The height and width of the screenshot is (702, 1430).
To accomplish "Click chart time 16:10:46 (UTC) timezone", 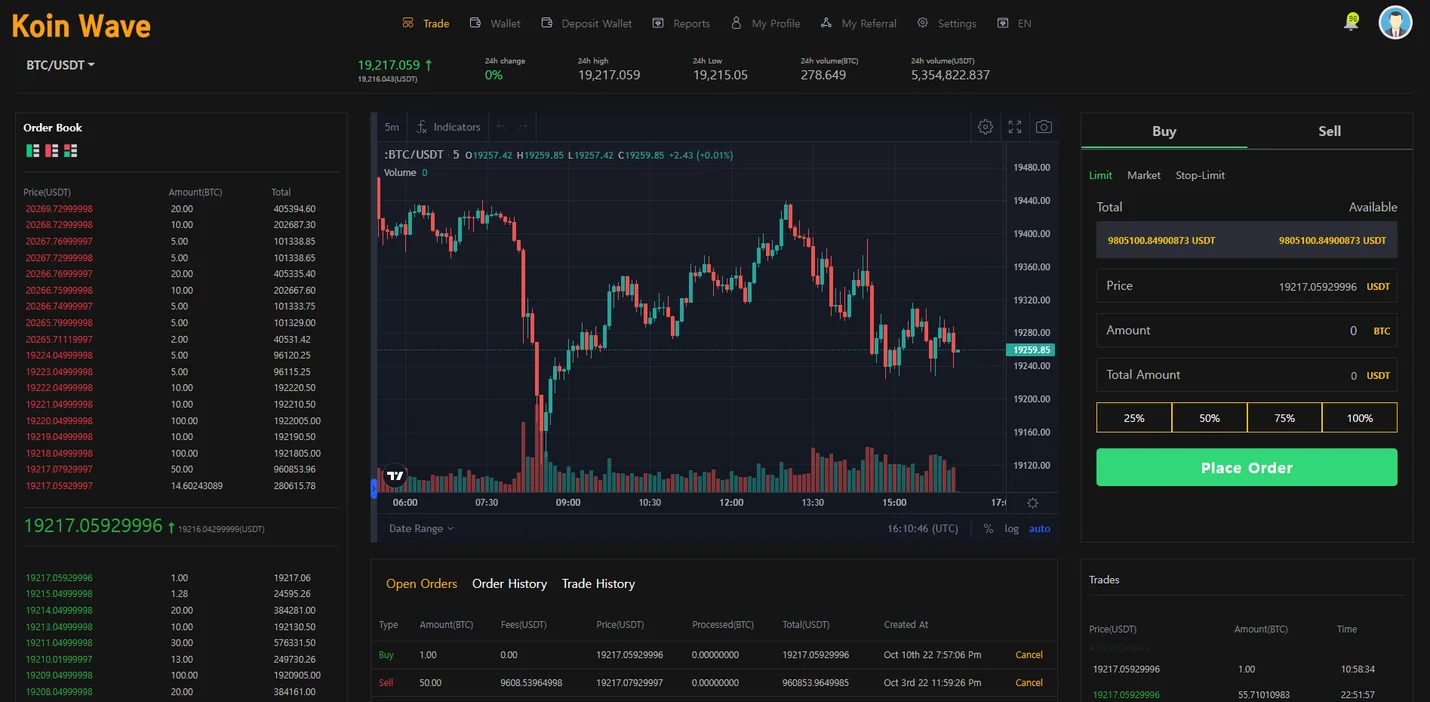I will pyautogui.click(x=923, y=529).
